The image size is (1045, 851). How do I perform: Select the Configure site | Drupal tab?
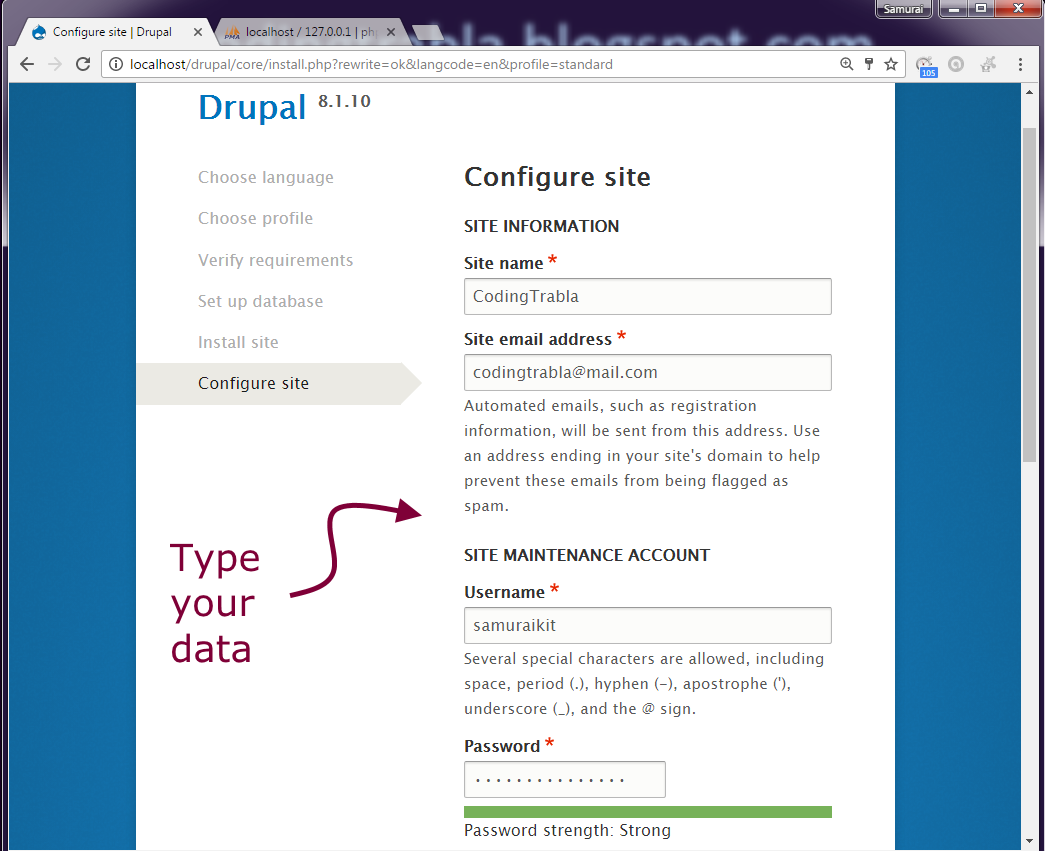point(112,32)
